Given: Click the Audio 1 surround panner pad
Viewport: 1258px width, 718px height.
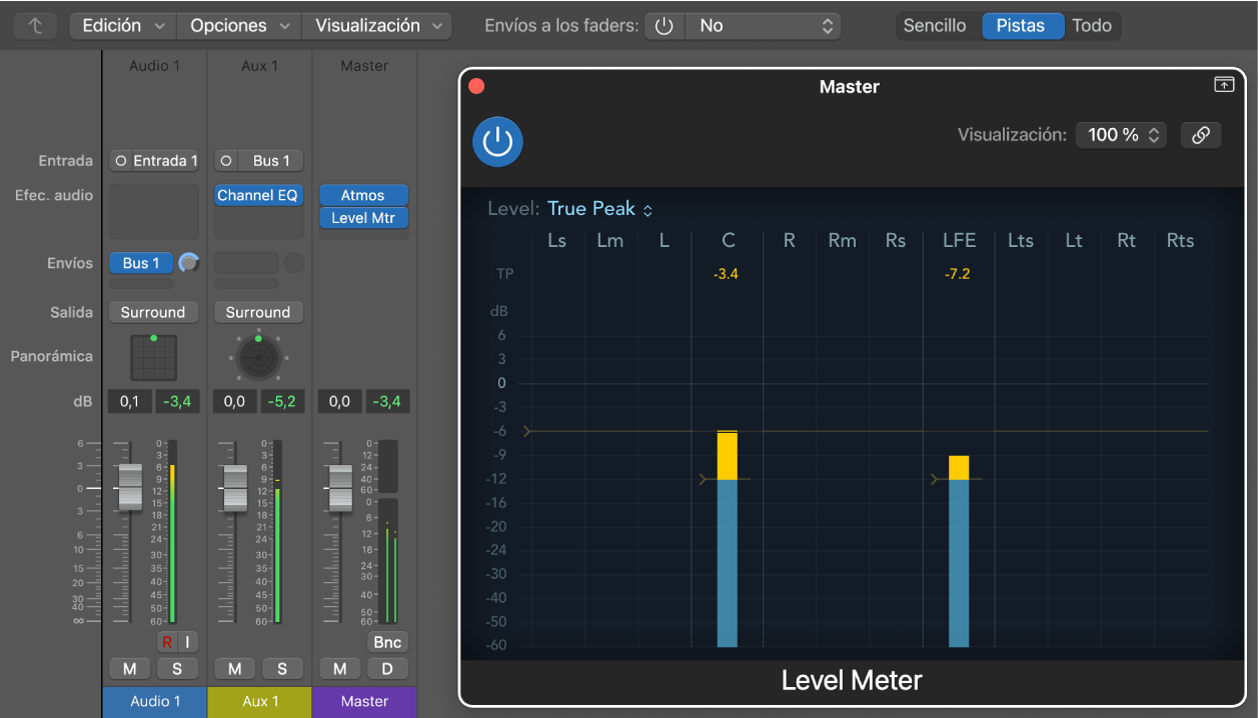Looking at the screenshot, I should [x=154, y=357].
